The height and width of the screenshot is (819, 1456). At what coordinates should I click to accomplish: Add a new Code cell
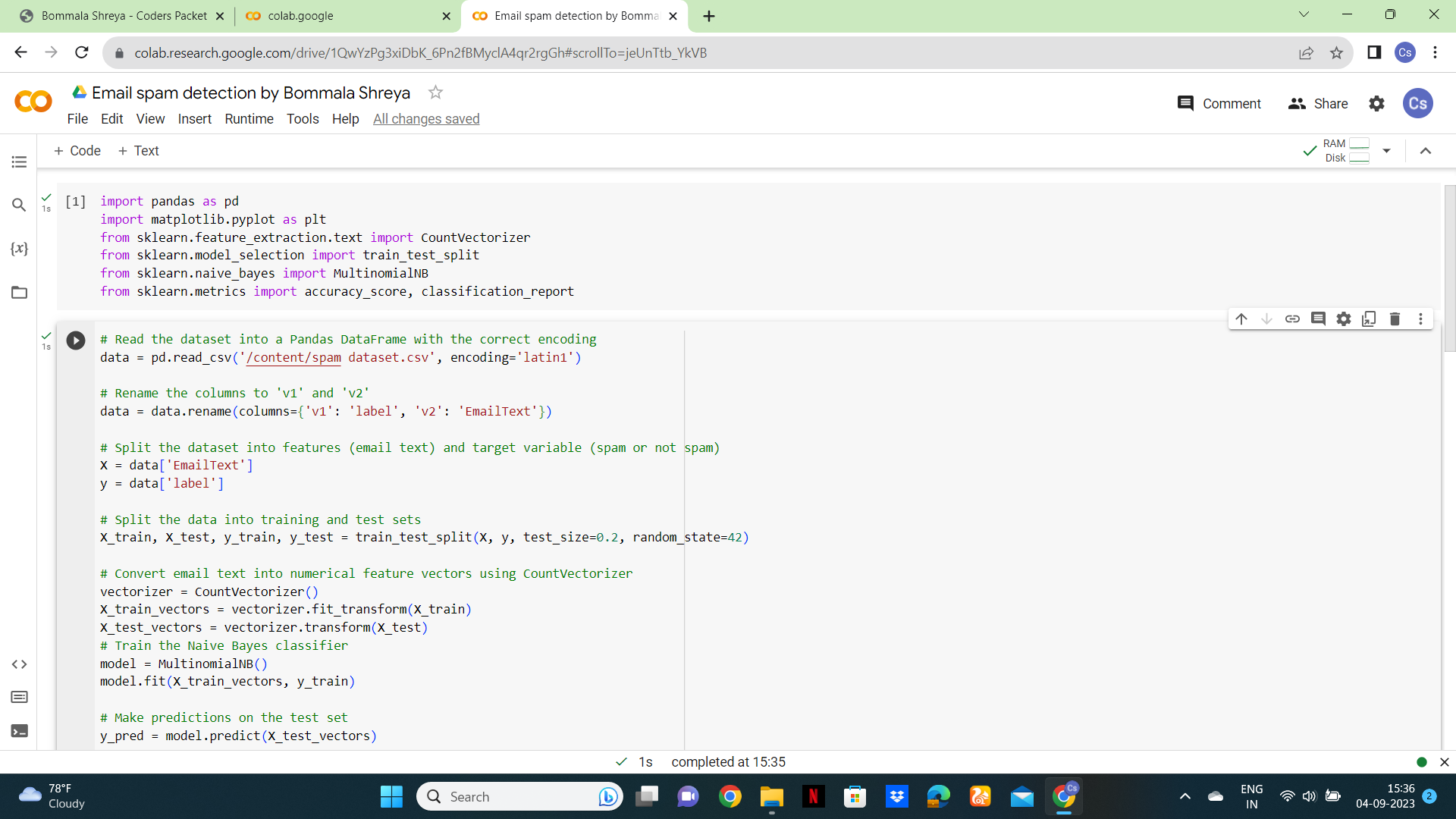coord(77,151)
